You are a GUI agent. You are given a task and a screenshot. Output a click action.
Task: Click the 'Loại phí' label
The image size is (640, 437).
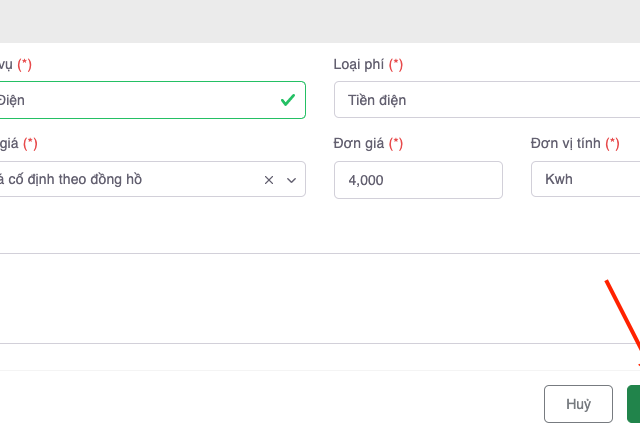(x=359, y=65)
